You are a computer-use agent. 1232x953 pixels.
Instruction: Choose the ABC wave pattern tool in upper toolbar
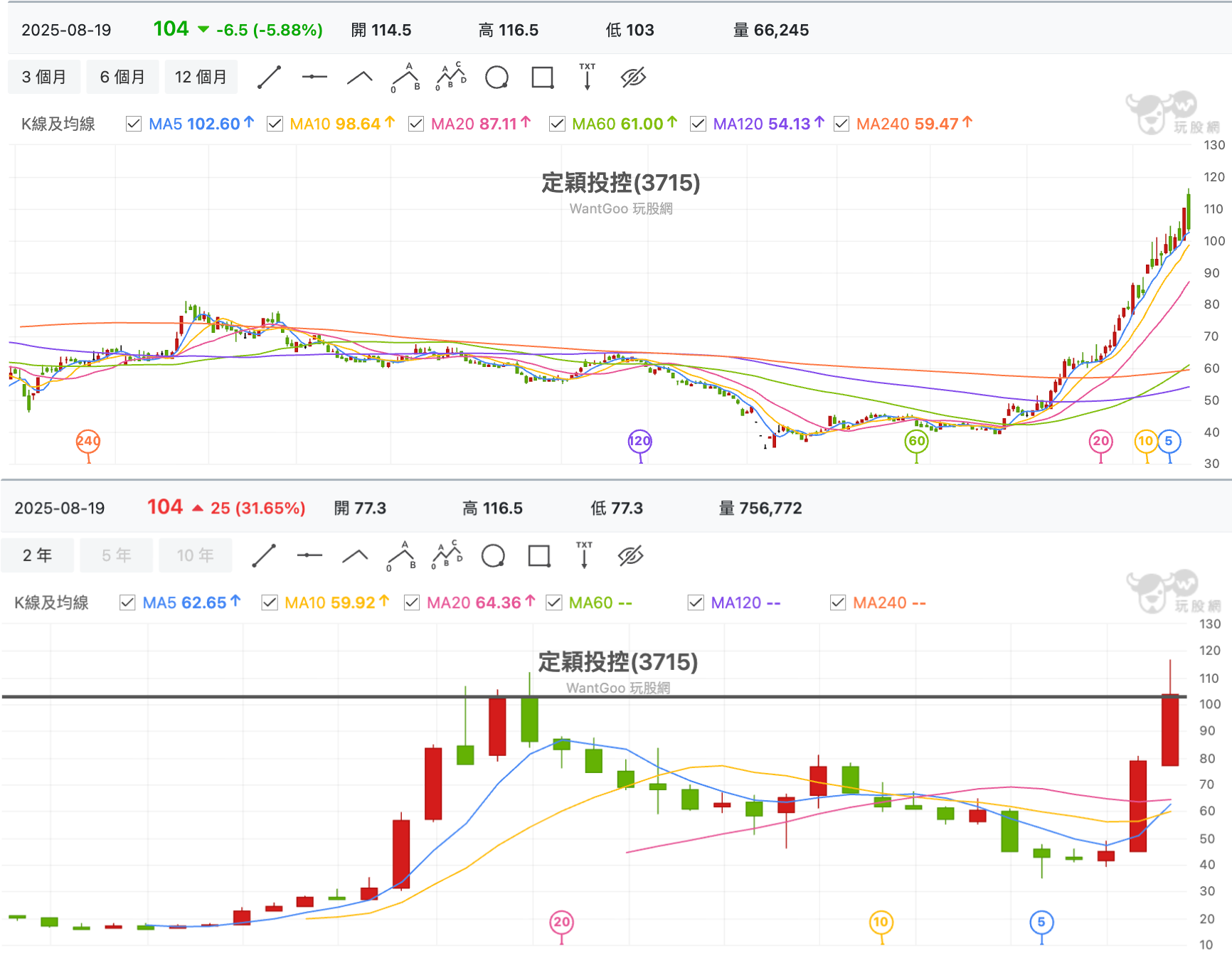click(x=451, y=77)
